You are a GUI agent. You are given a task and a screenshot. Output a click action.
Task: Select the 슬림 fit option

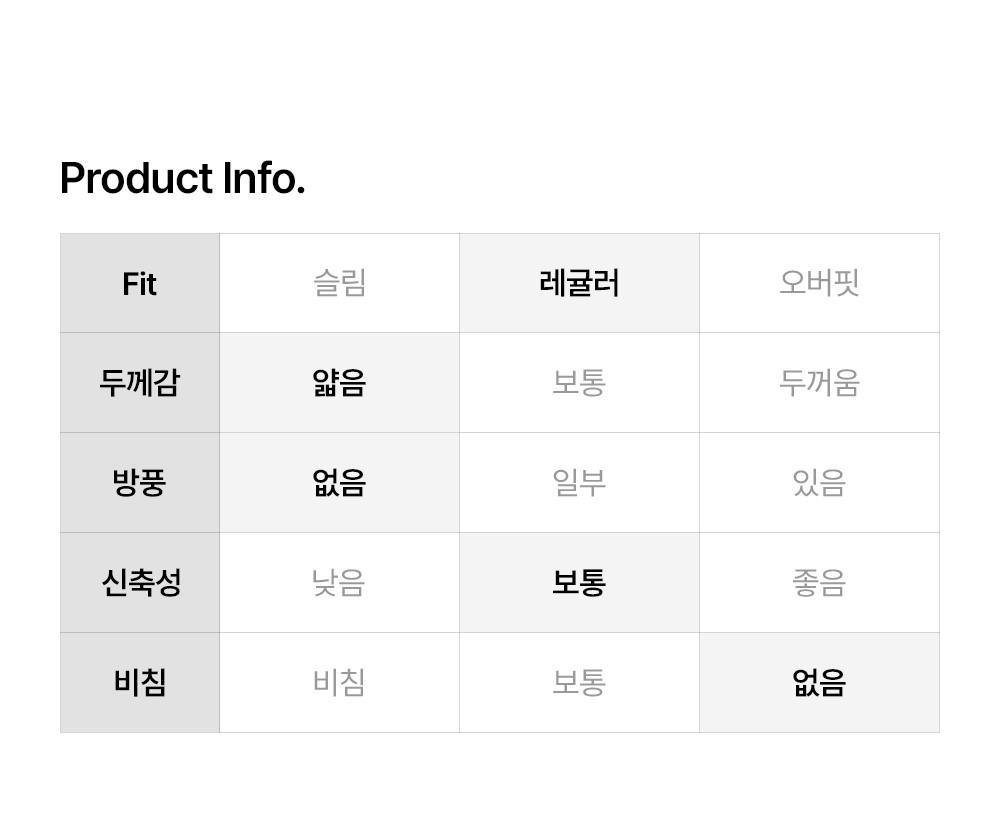[x=339, y=284]
